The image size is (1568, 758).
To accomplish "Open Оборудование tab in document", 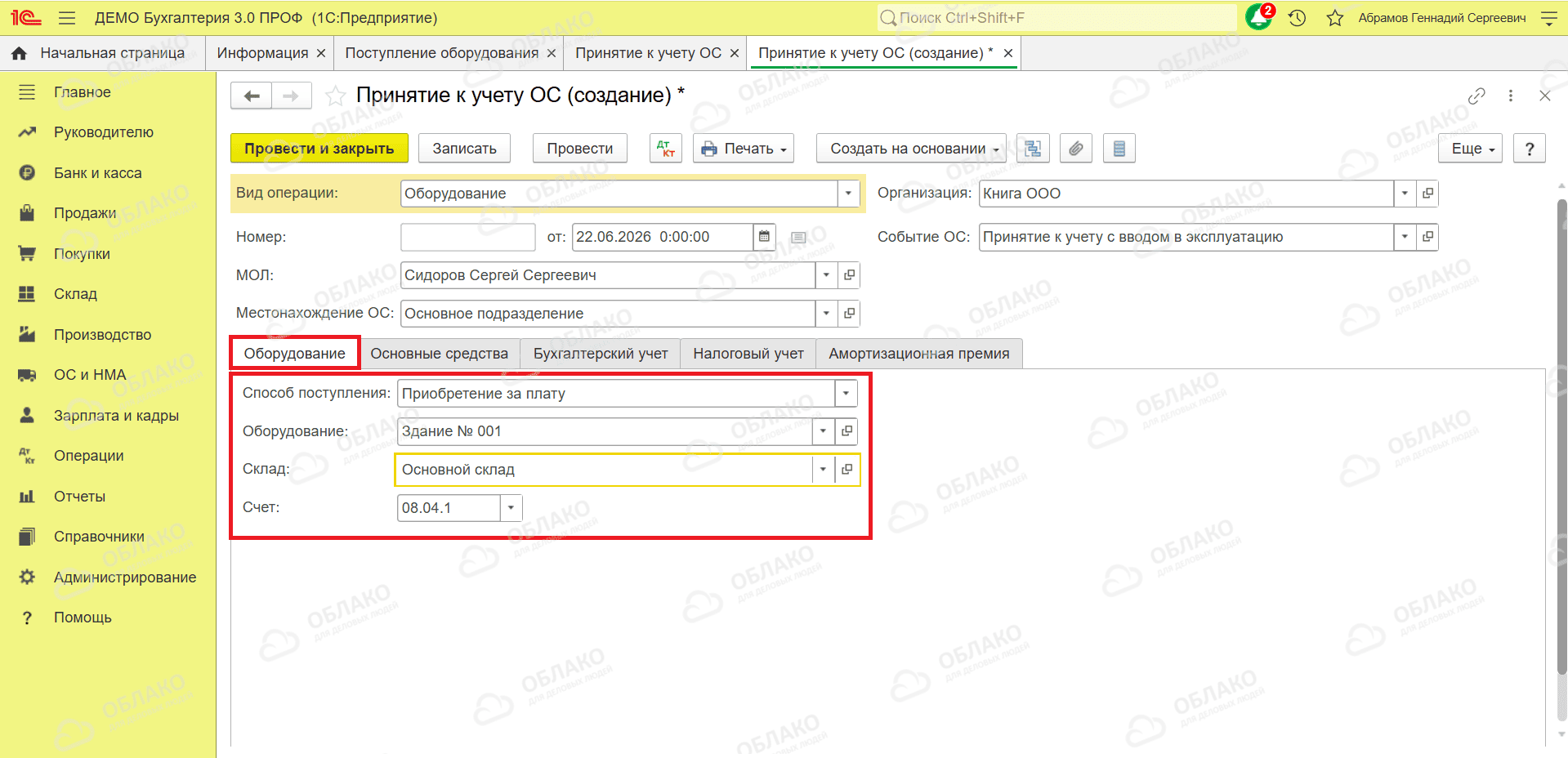I will coord(295,354).
